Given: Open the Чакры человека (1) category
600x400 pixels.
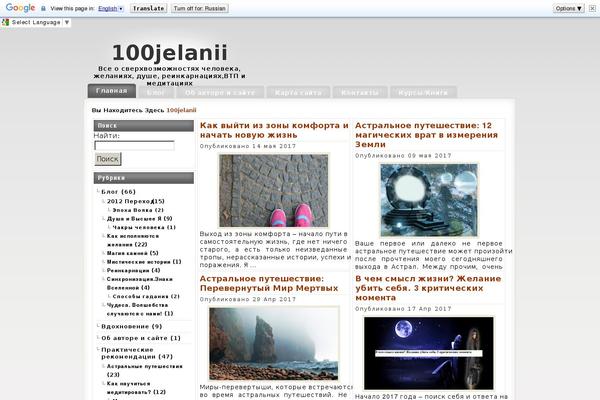Looking at the screenshot, I should 144,227.
